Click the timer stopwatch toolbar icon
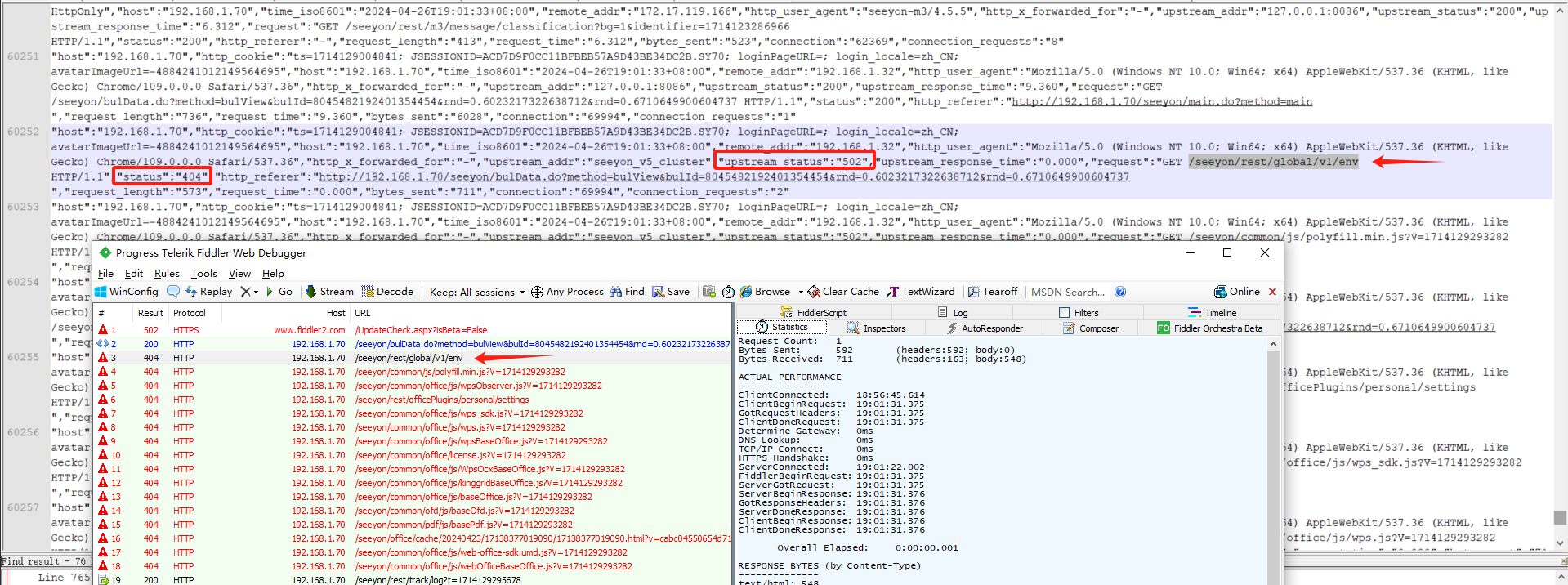 [x=728, y=292]
